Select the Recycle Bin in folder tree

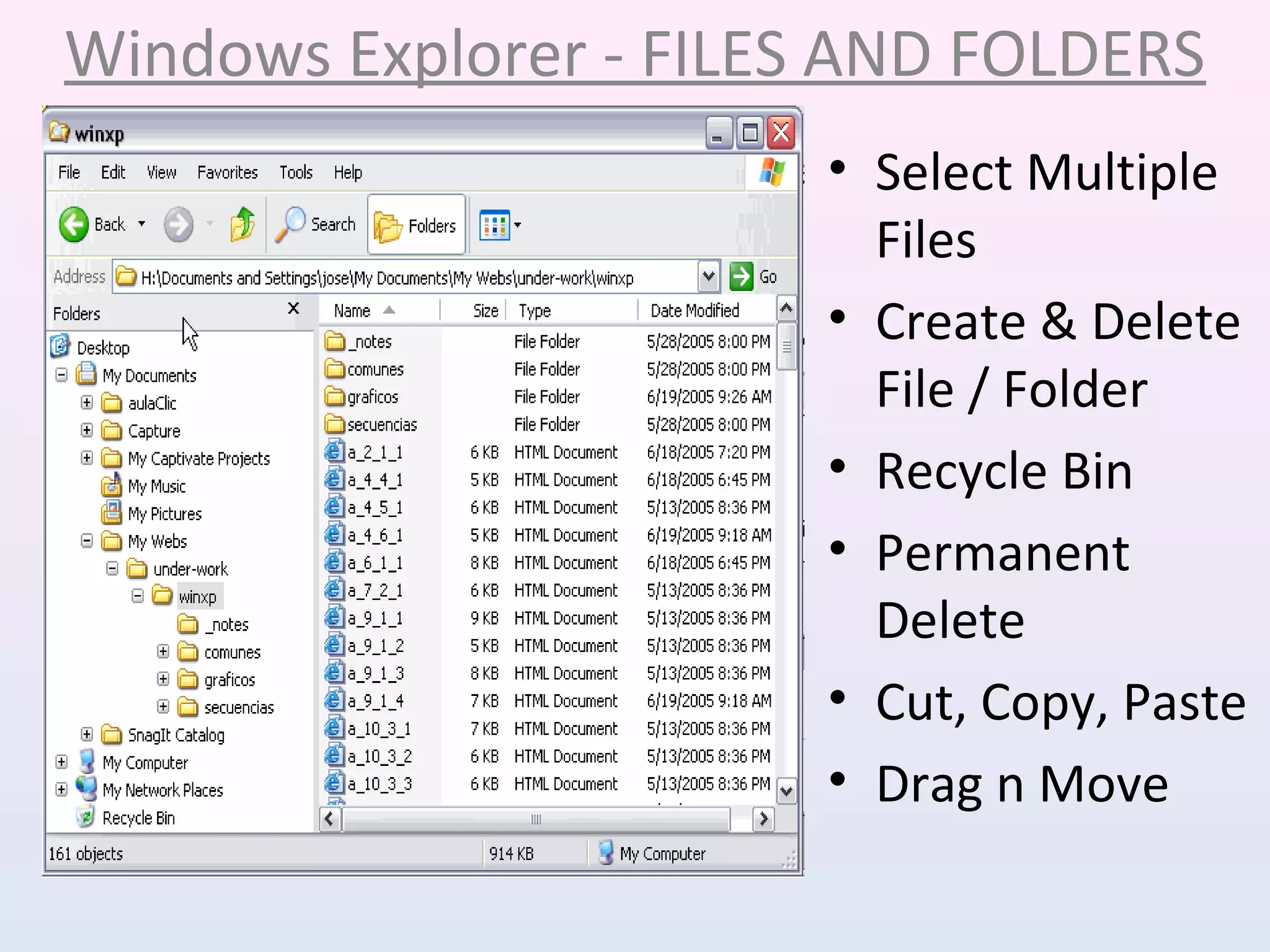point(138,818)
